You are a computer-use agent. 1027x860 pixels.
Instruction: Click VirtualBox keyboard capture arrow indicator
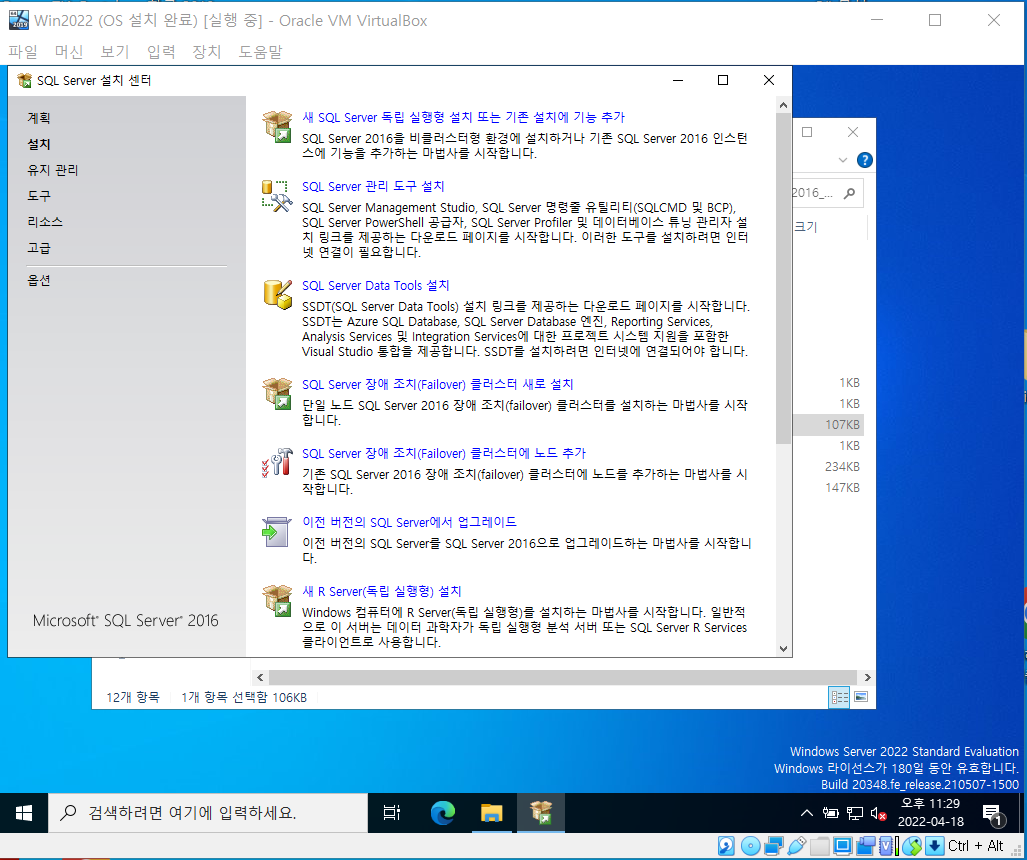pyautogui.click(x=935, y=846)
